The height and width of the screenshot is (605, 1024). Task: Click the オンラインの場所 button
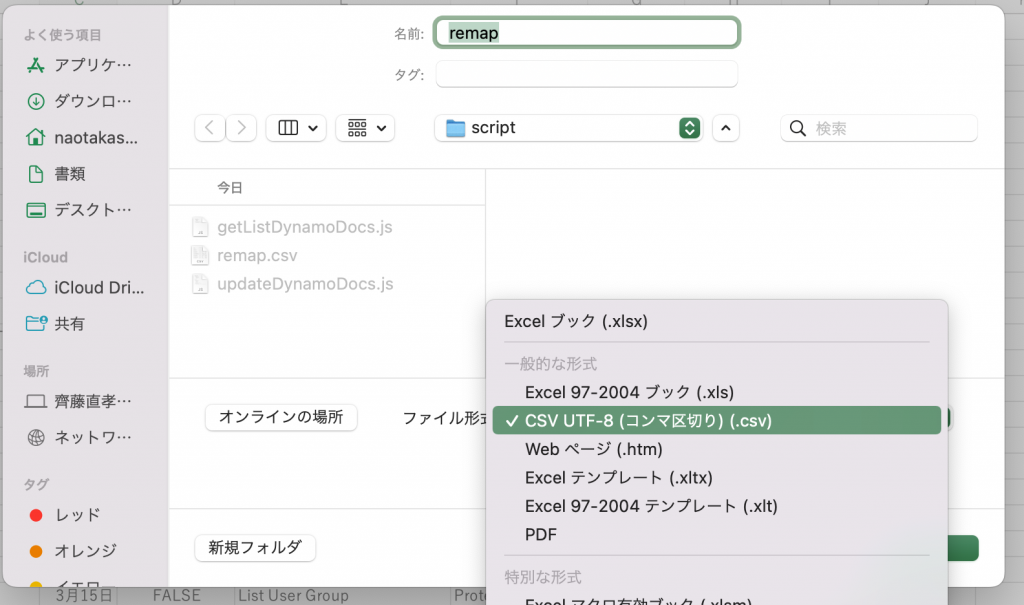click(281, 417)
